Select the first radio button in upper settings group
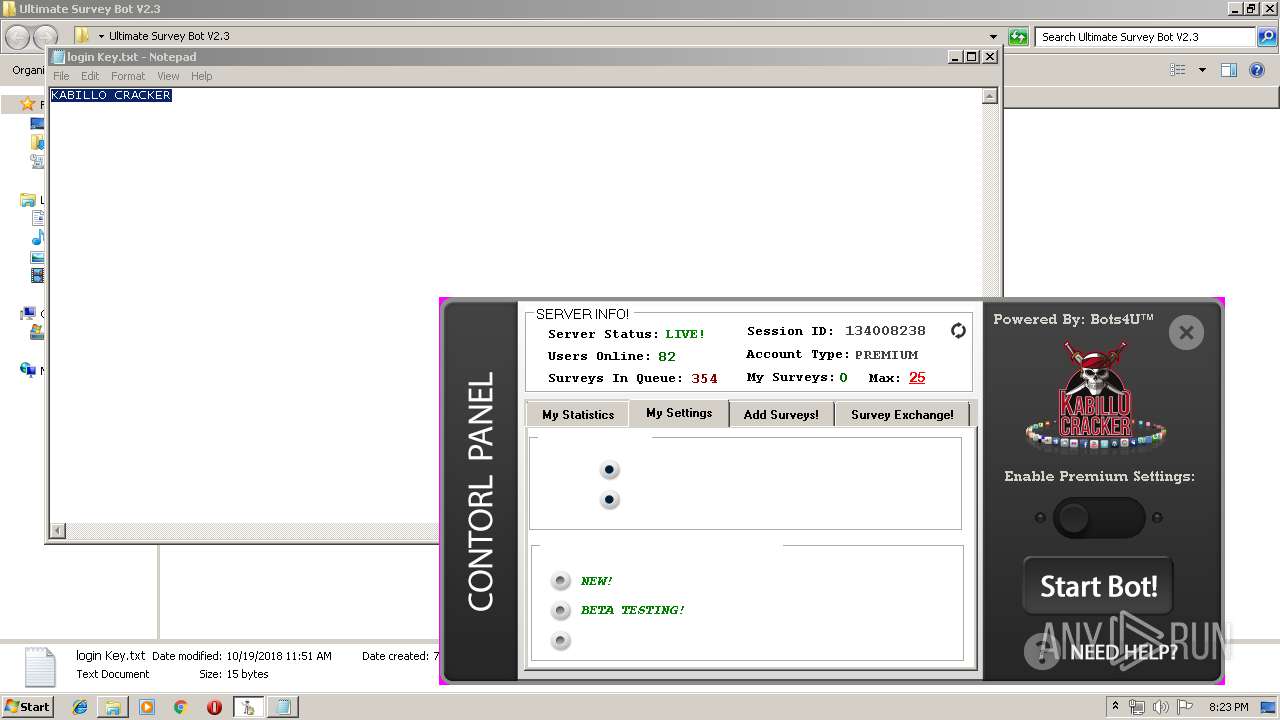Screen dimensions: 1280x720 (x=609, y=470)
